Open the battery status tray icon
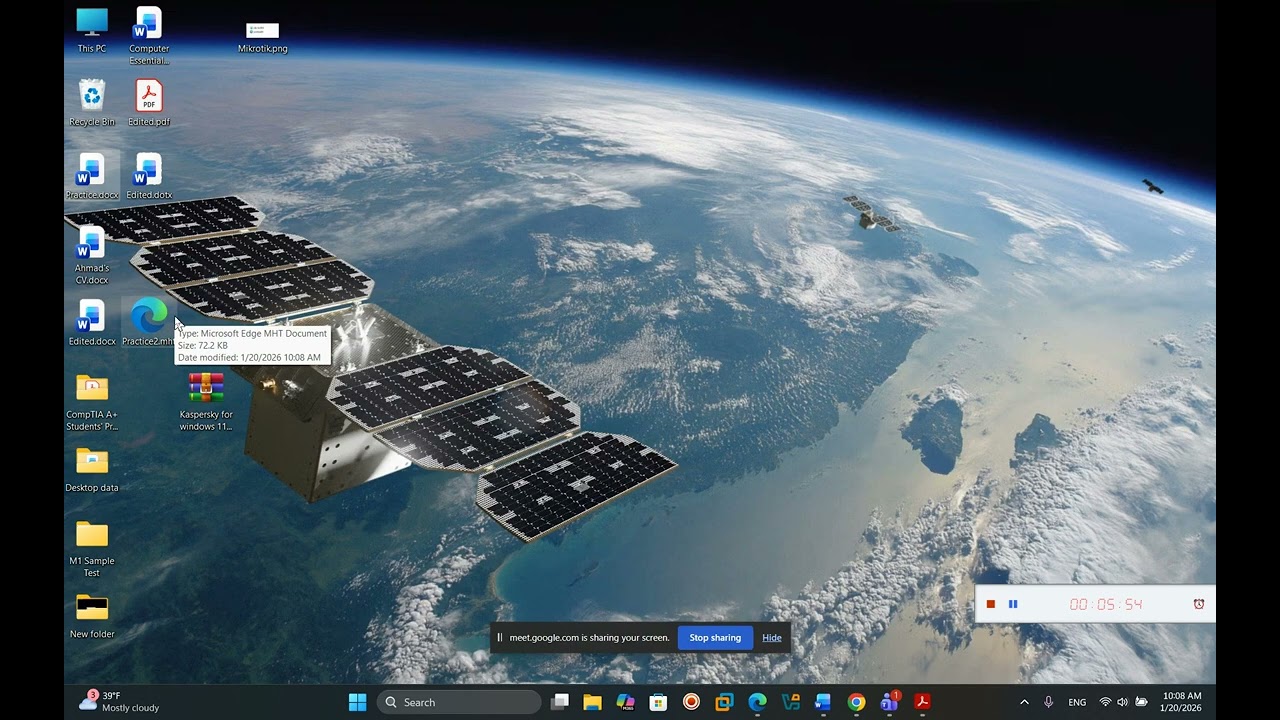This screenshot has height=720, width=1280. 1141,702
